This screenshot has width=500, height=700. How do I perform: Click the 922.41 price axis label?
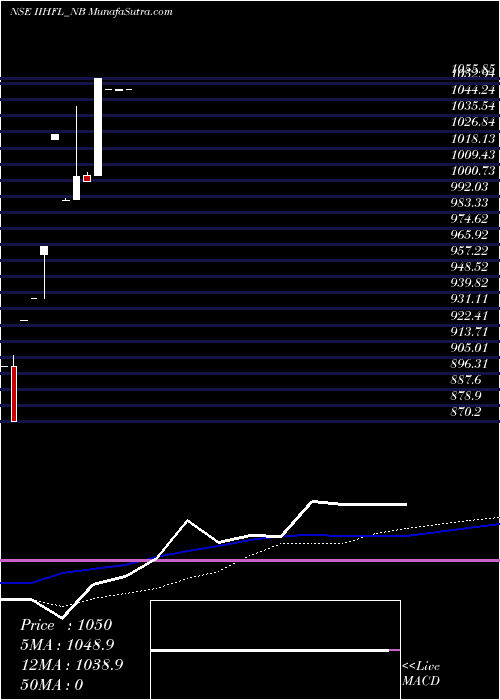pos(469,316)
